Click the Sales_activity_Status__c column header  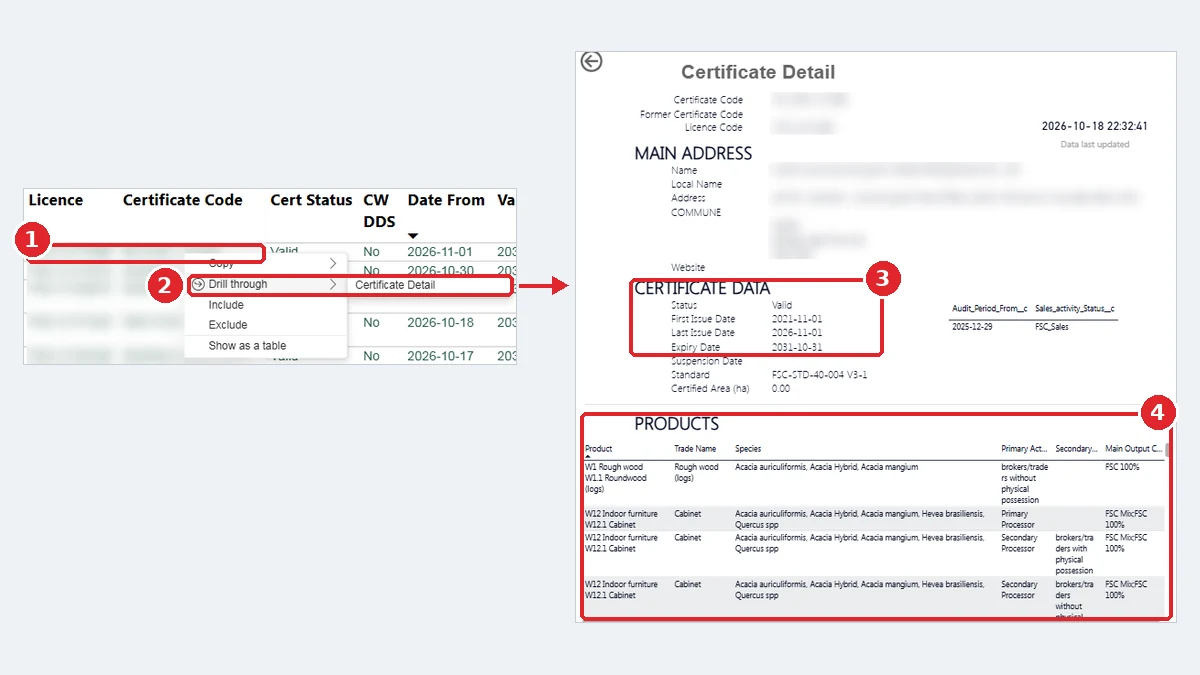pos(1075,309)
